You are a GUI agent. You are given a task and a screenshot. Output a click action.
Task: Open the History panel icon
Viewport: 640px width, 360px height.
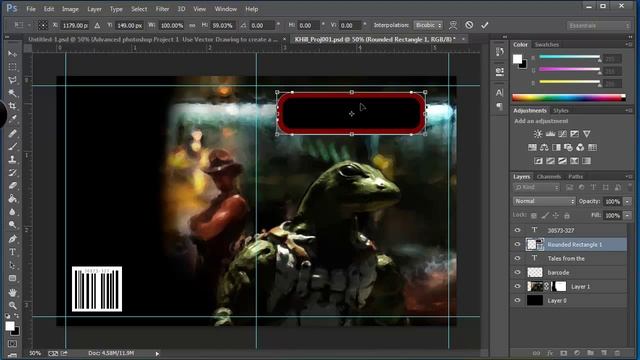(500, 52)
